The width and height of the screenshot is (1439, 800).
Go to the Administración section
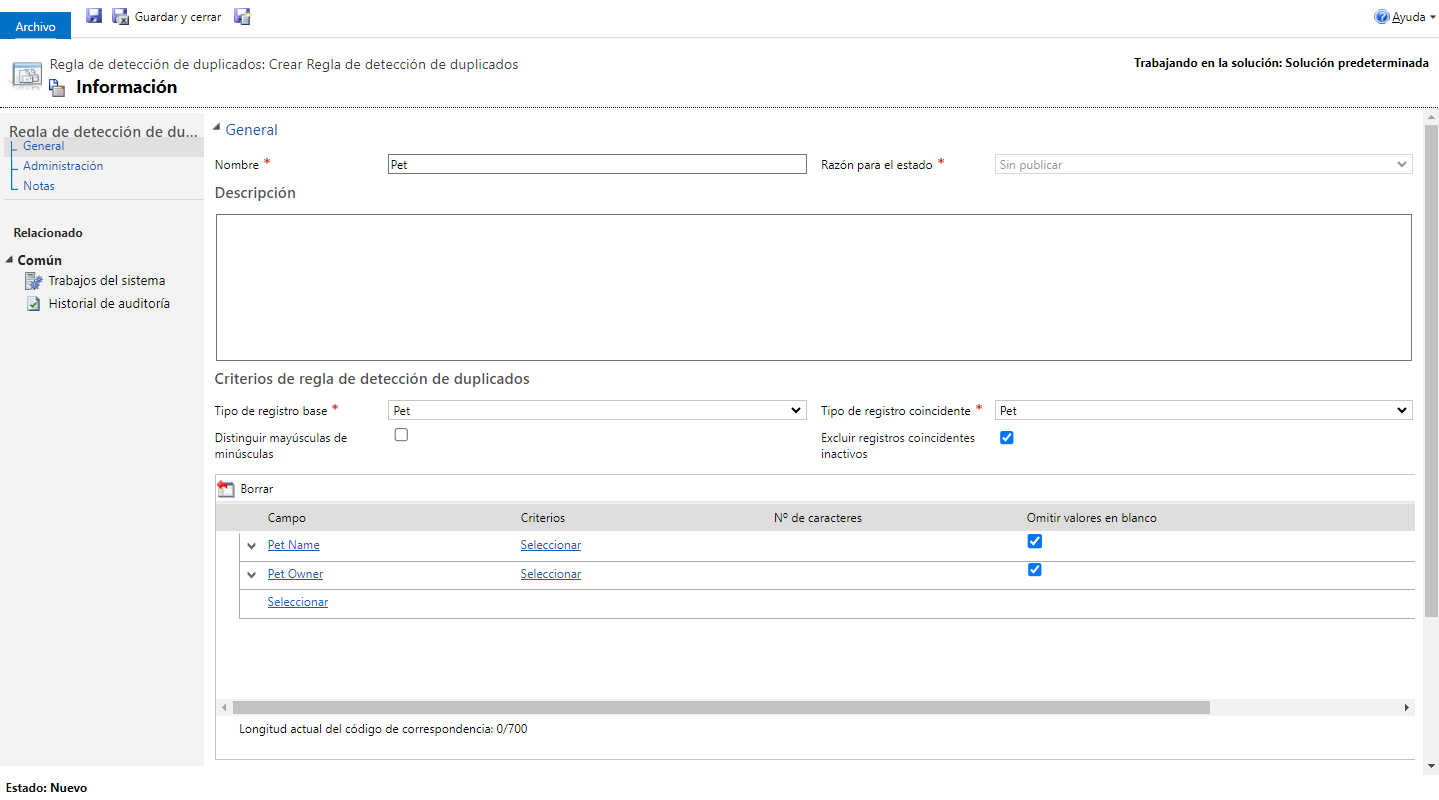(63, 166)
